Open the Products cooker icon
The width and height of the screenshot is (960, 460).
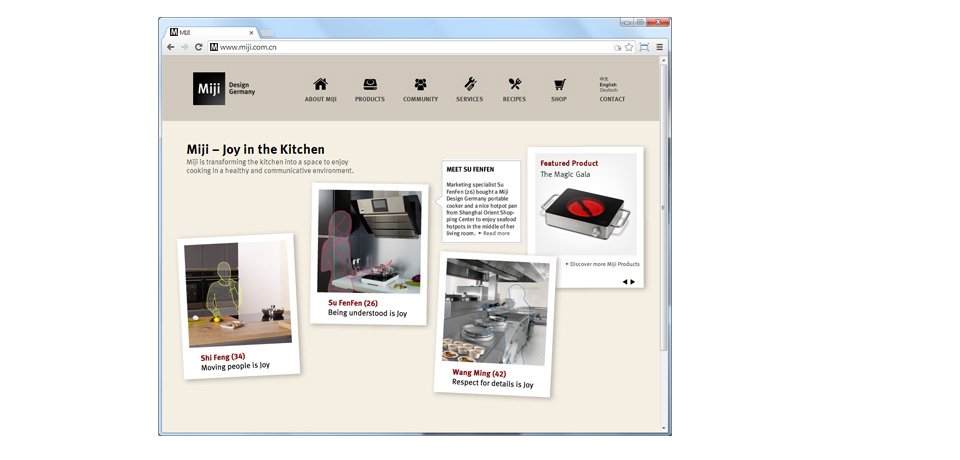370,84
